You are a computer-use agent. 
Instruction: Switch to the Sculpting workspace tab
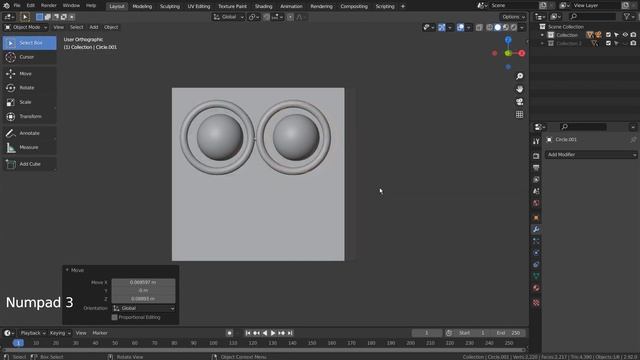click(170, 6)
